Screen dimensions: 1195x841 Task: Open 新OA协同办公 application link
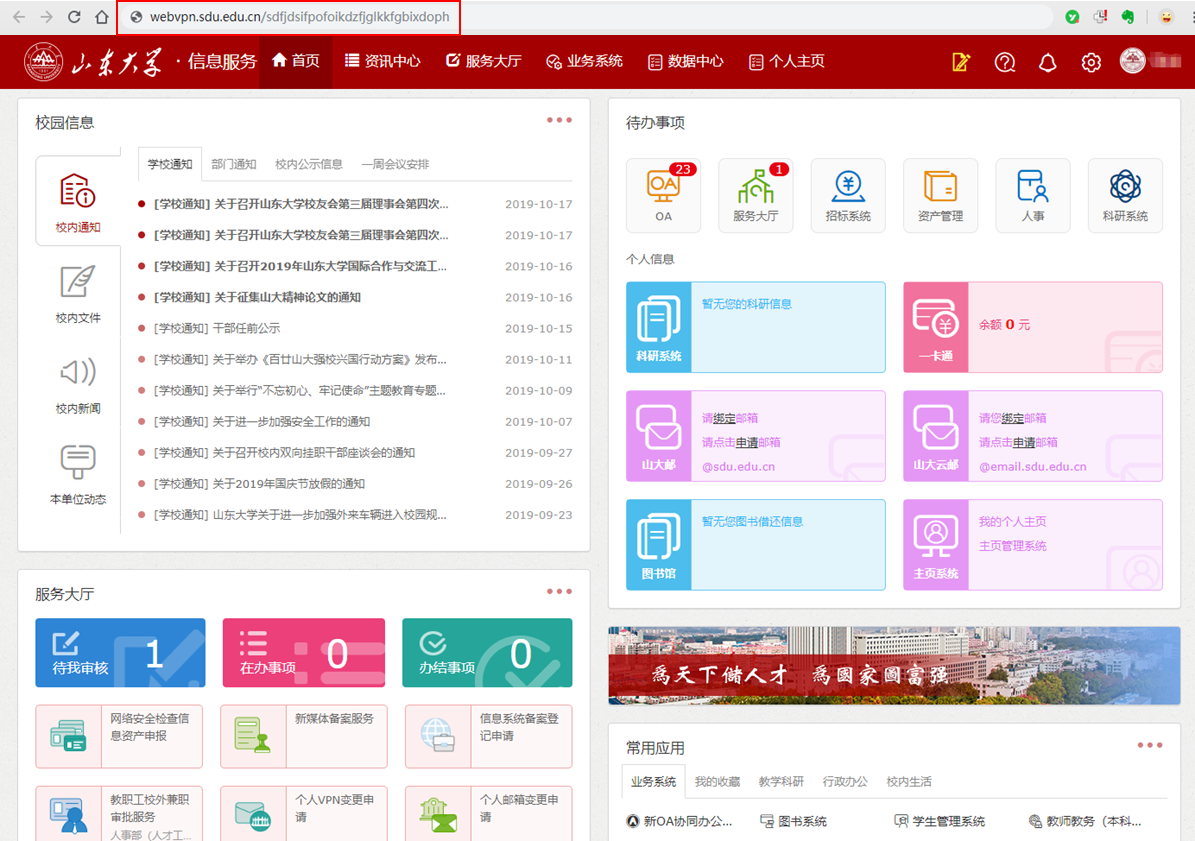(x=679, y=821)
